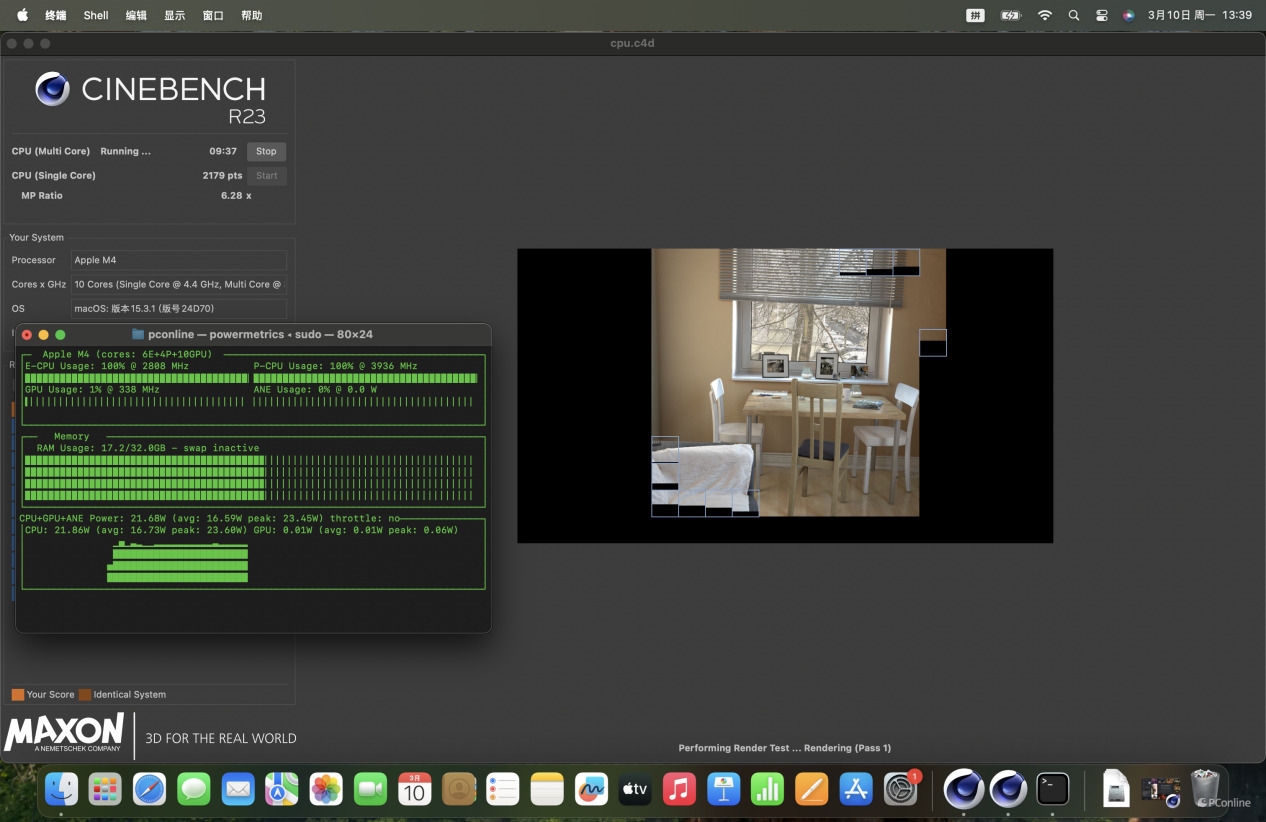1266x822 pixels.
Task: Open Terminal from the Dock
Action: (x=1052, y=789)
